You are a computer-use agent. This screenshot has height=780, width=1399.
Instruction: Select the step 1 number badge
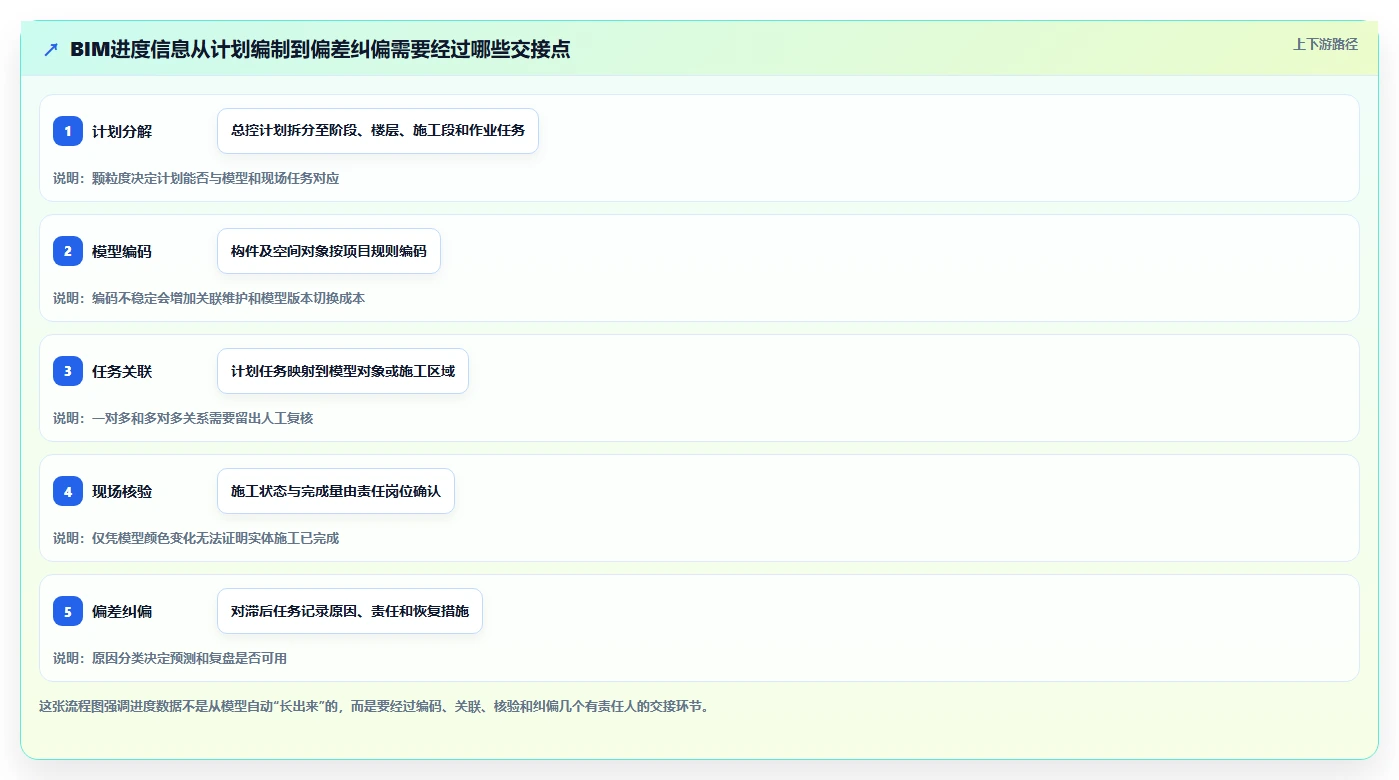point(68,131)
